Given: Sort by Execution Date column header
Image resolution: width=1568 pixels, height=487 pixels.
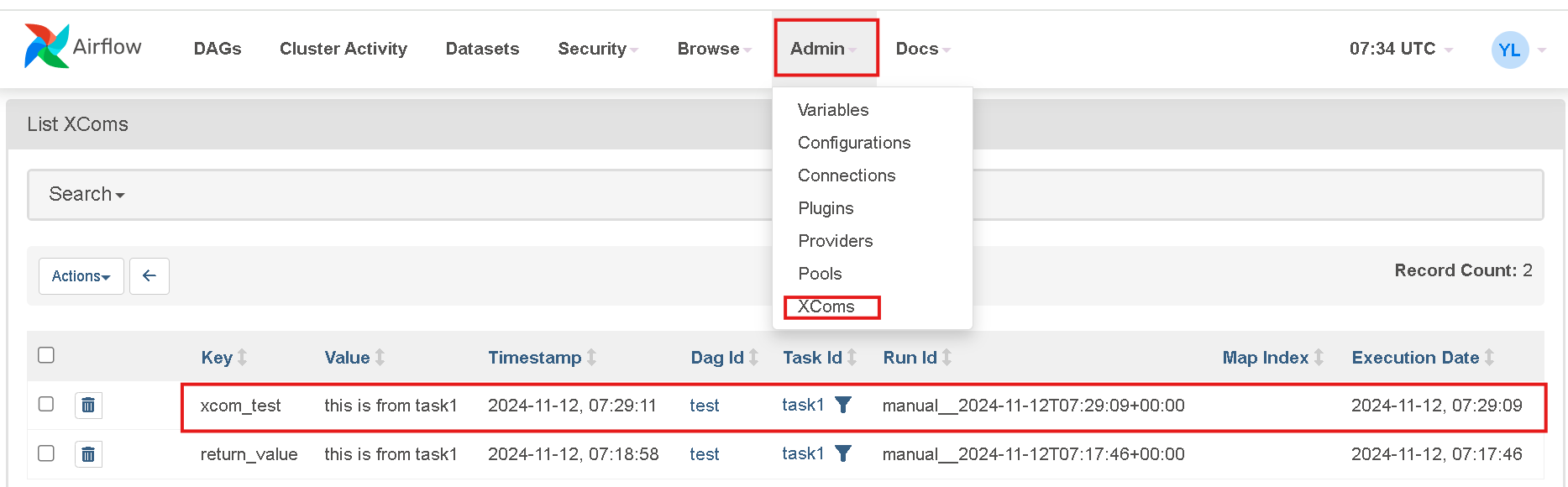Looking at the screenshot, I should coord(1415,358).
